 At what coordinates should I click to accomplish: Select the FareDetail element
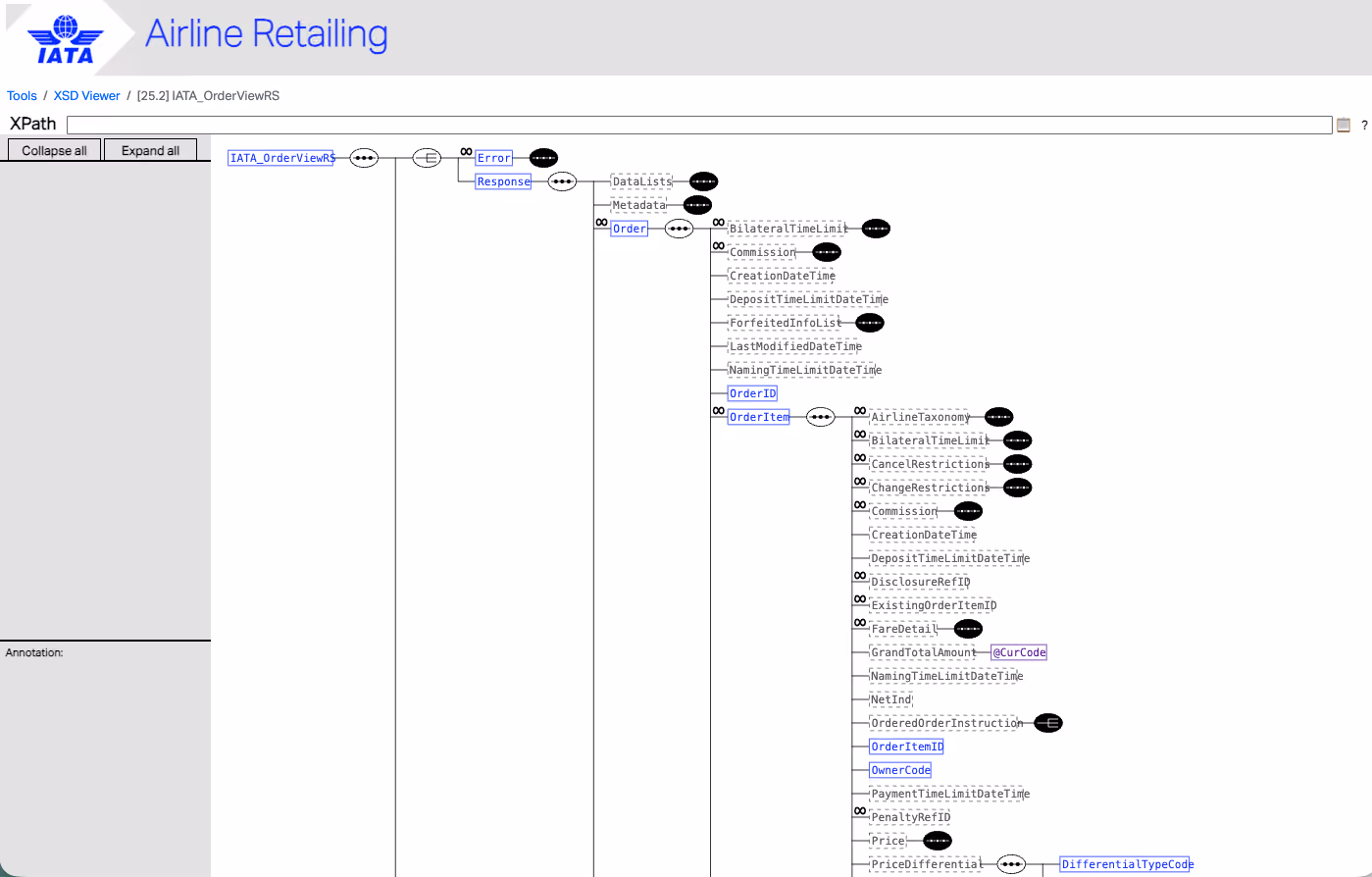904,629
